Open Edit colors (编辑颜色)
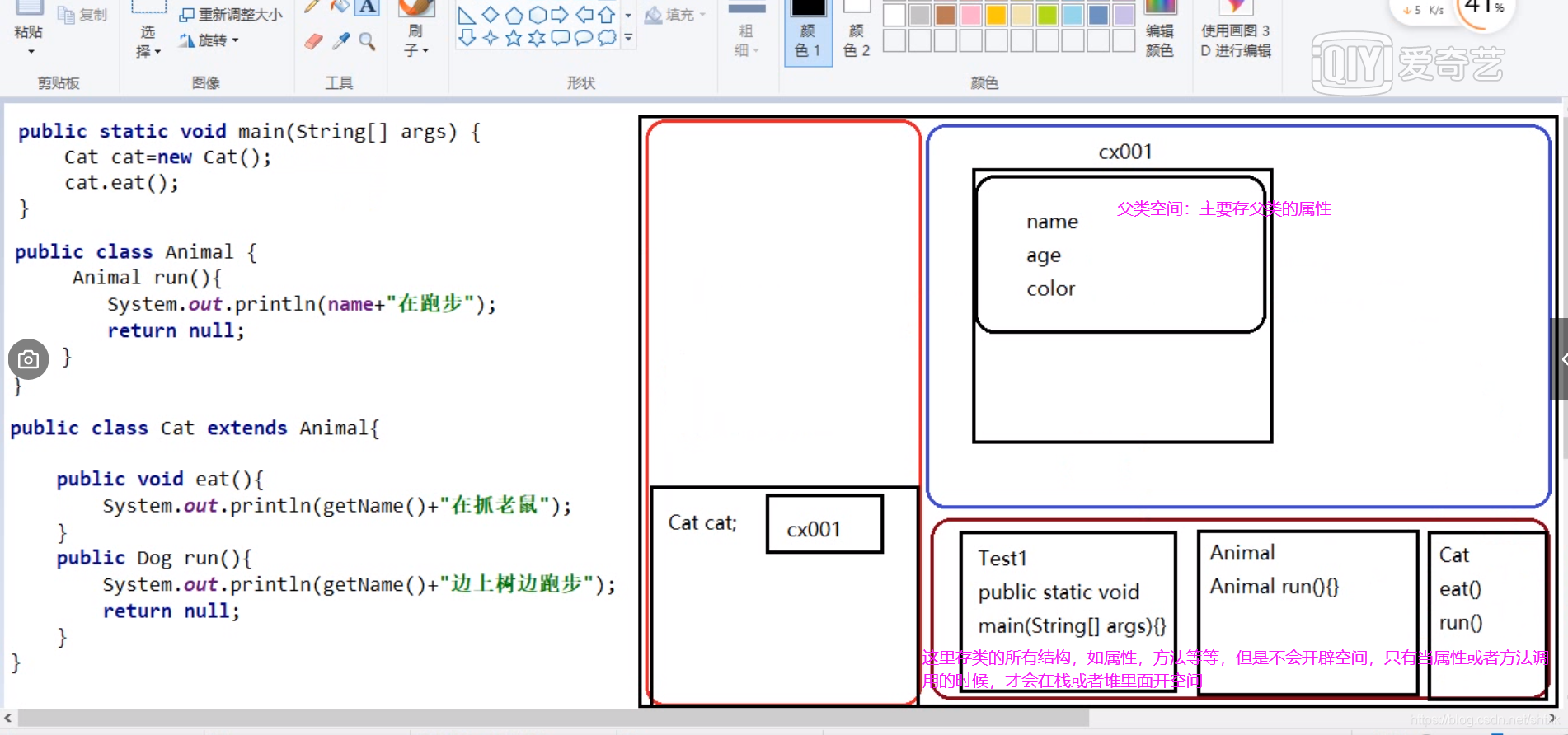This screenshot has height=735, width=1568. coord(1160,31)
